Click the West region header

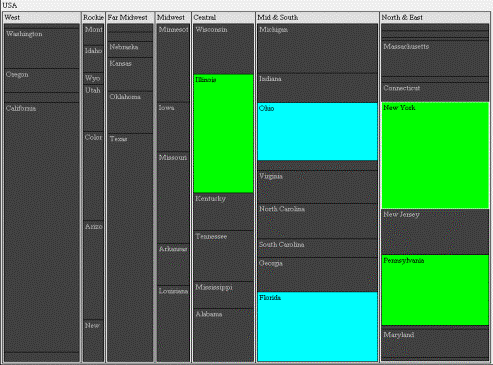tap(42, 18)
